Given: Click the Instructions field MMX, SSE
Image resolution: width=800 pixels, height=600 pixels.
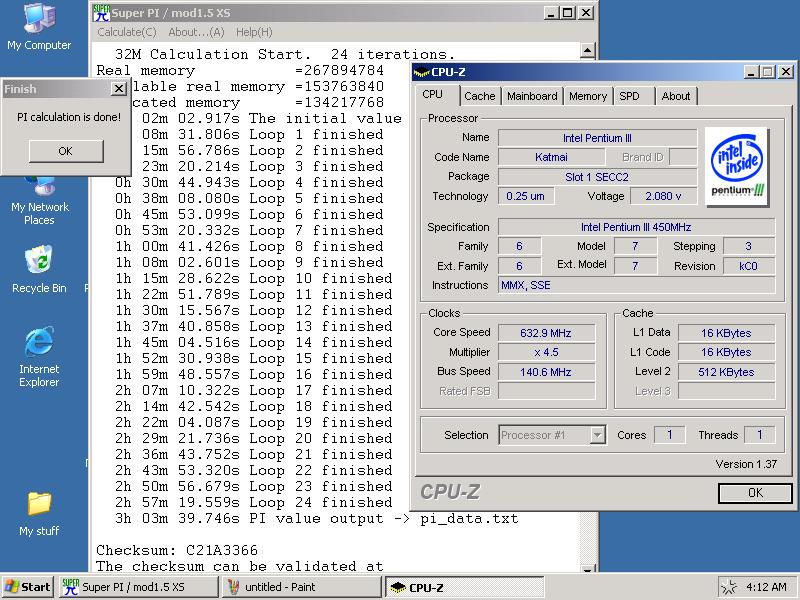Looking at the screenshot, I should click(636, 285).
